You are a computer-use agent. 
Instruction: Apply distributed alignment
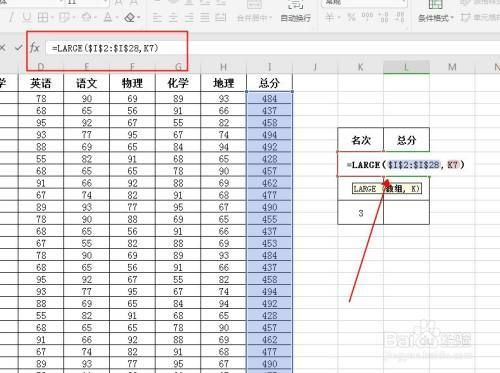tap(221, 17)
